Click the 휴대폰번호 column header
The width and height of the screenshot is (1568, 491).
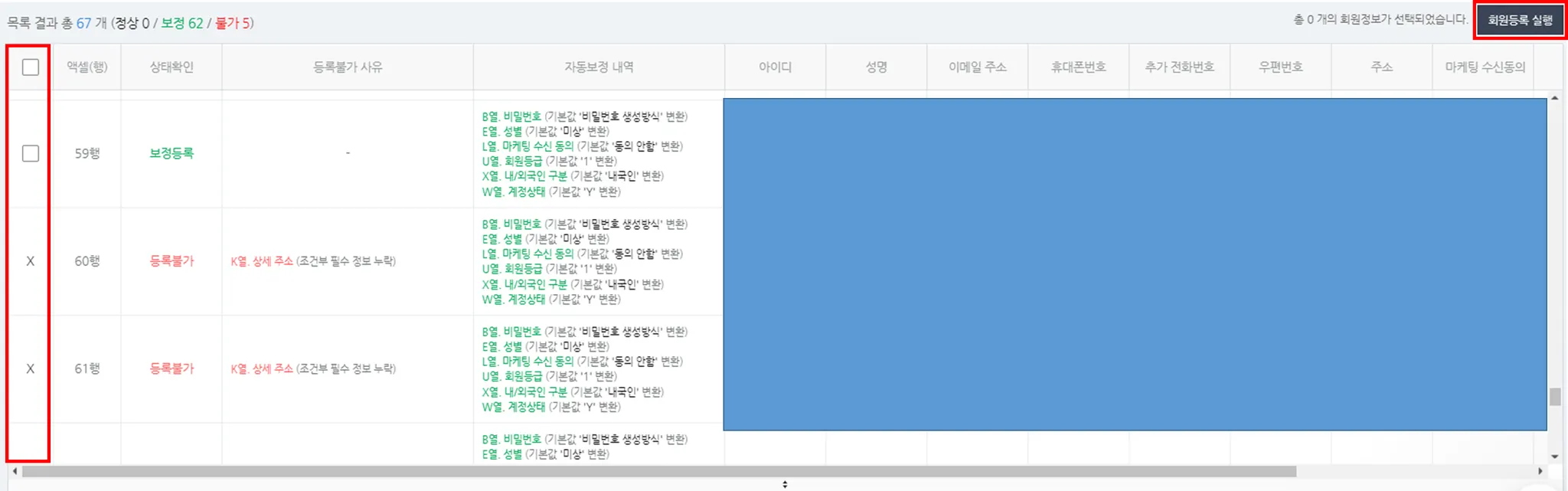[x=1078, y=67]
